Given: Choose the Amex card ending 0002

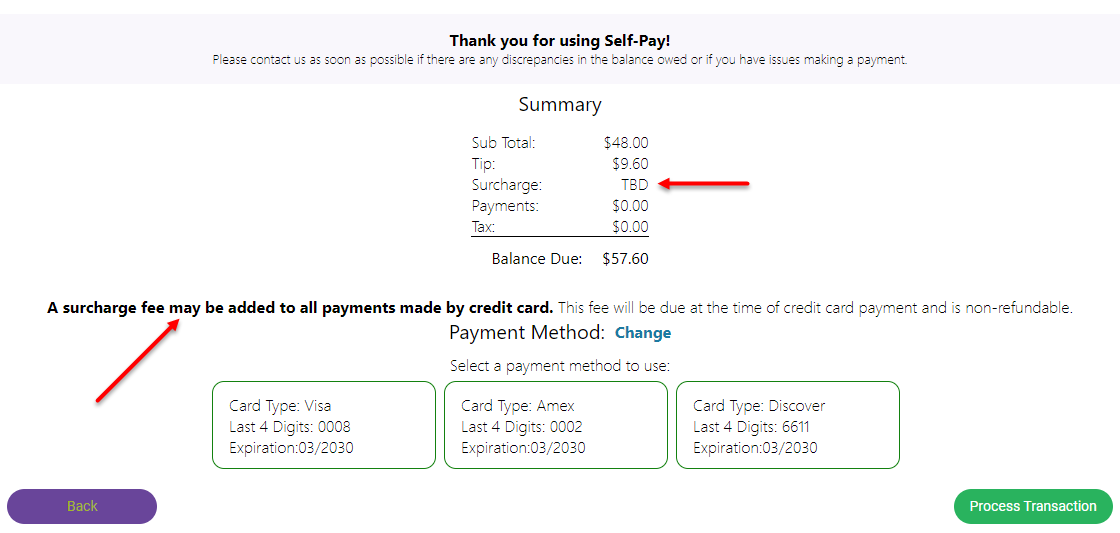Looking at the screenshot, I should click(x=556, y=425).
